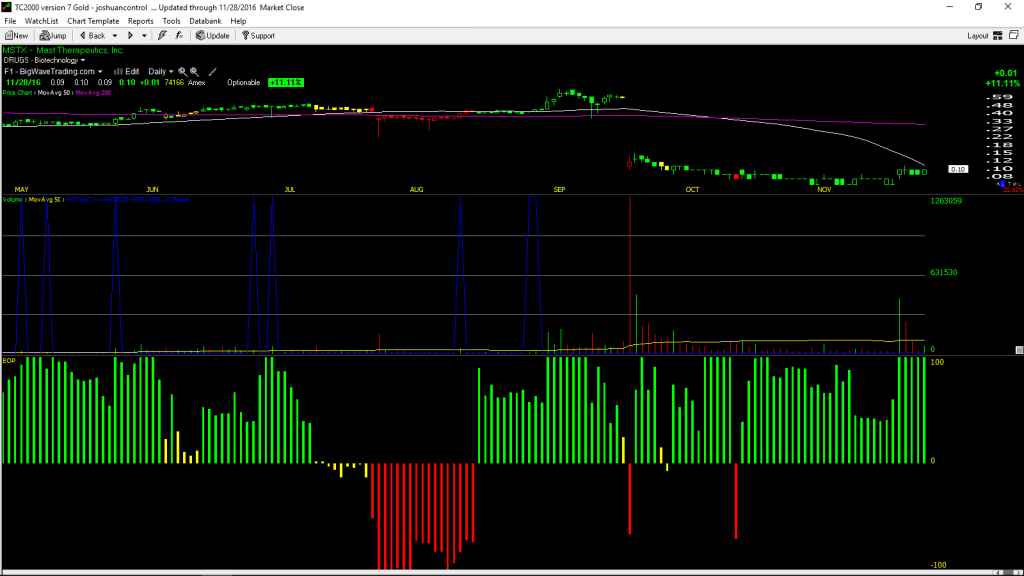Image resolution: width=1024 pixels, height=576 pixels.
Task: Open the Back history dropdown arrow
Action: [x=115, y=36]
